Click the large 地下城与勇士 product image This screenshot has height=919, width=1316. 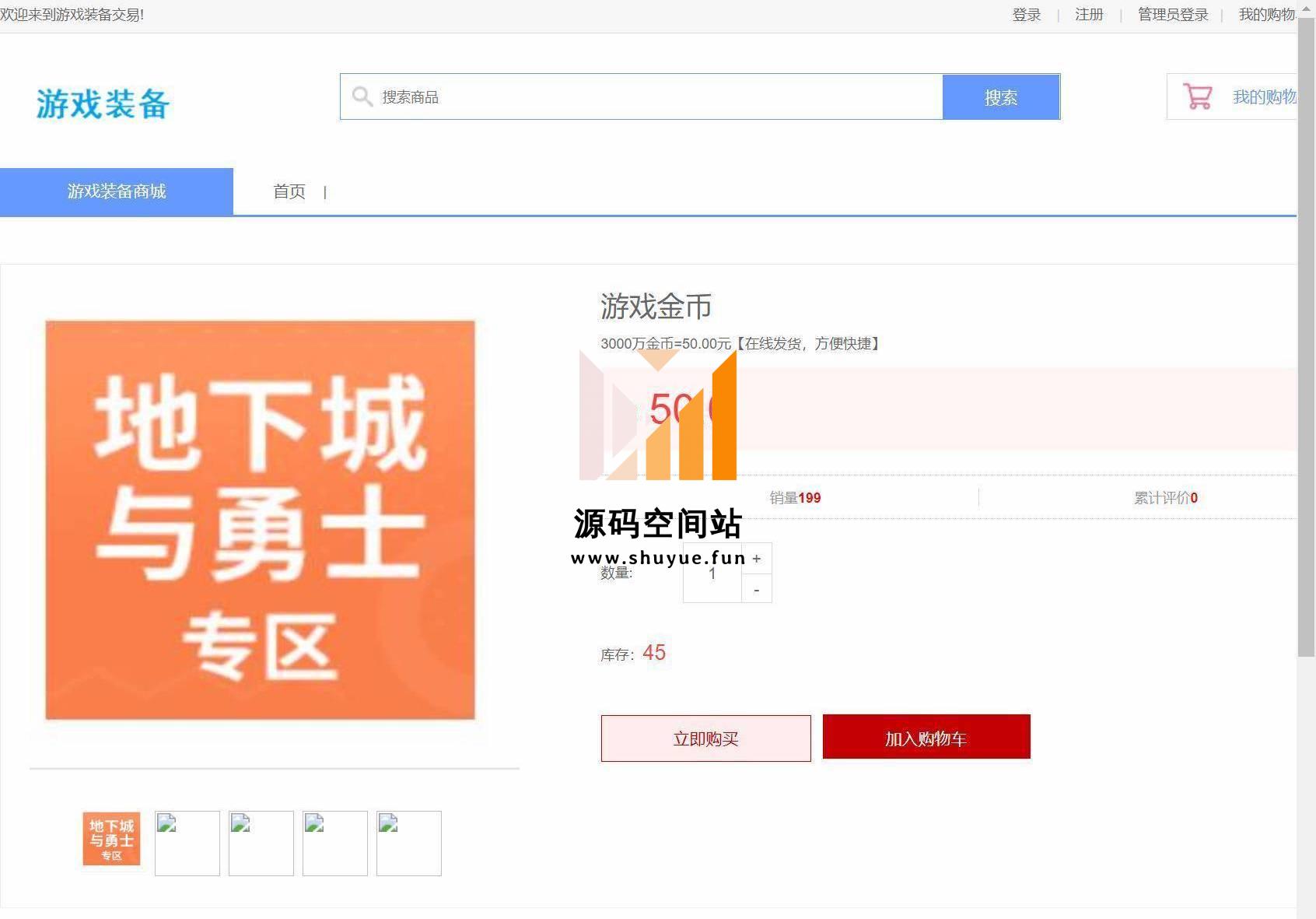tap(261, 520)
